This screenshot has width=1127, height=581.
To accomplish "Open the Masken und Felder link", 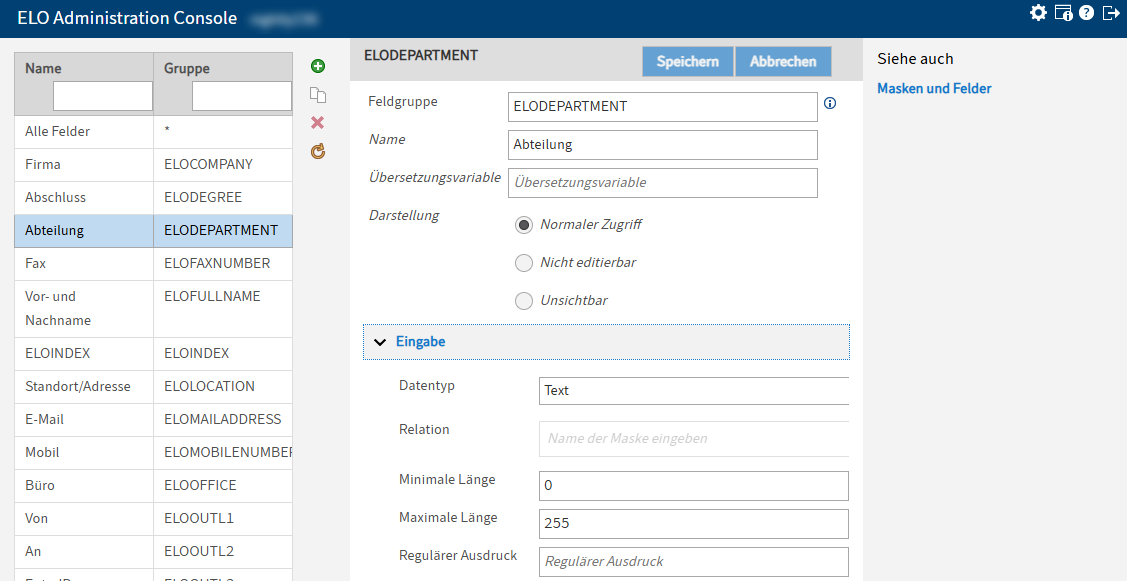I will click(934, 88).
